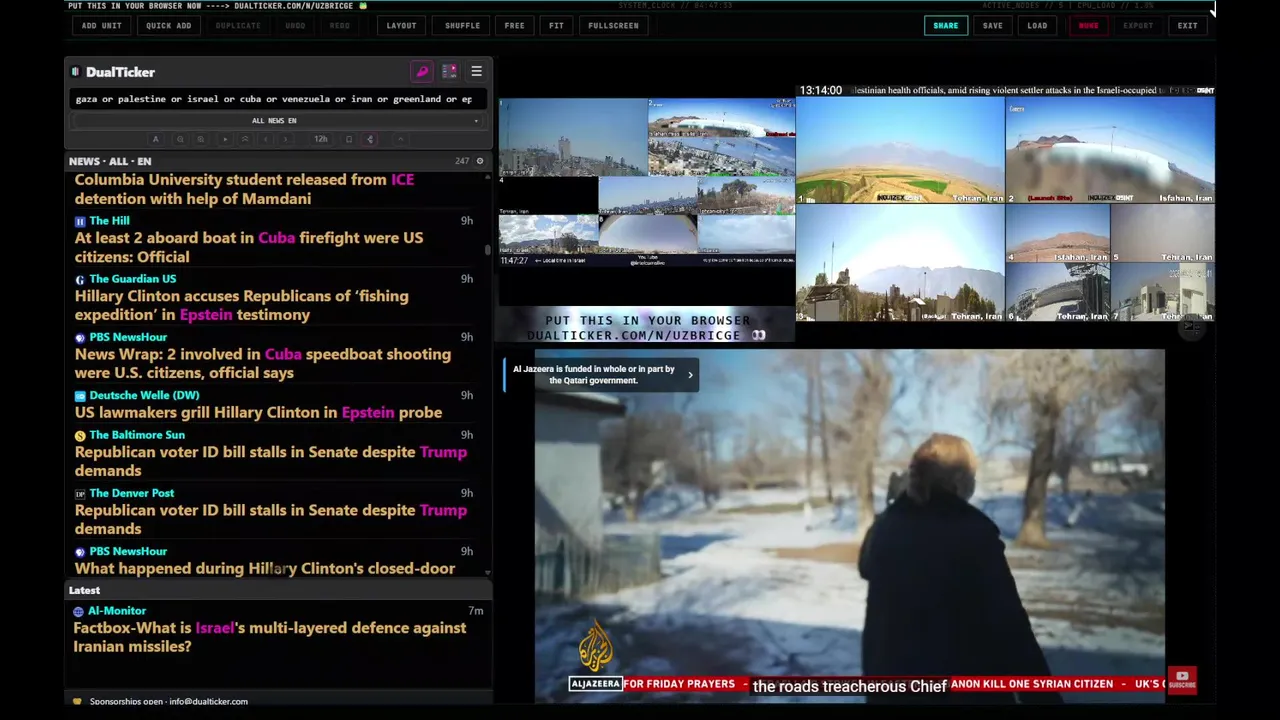Click the ADD UNIT button

(102, 25)
